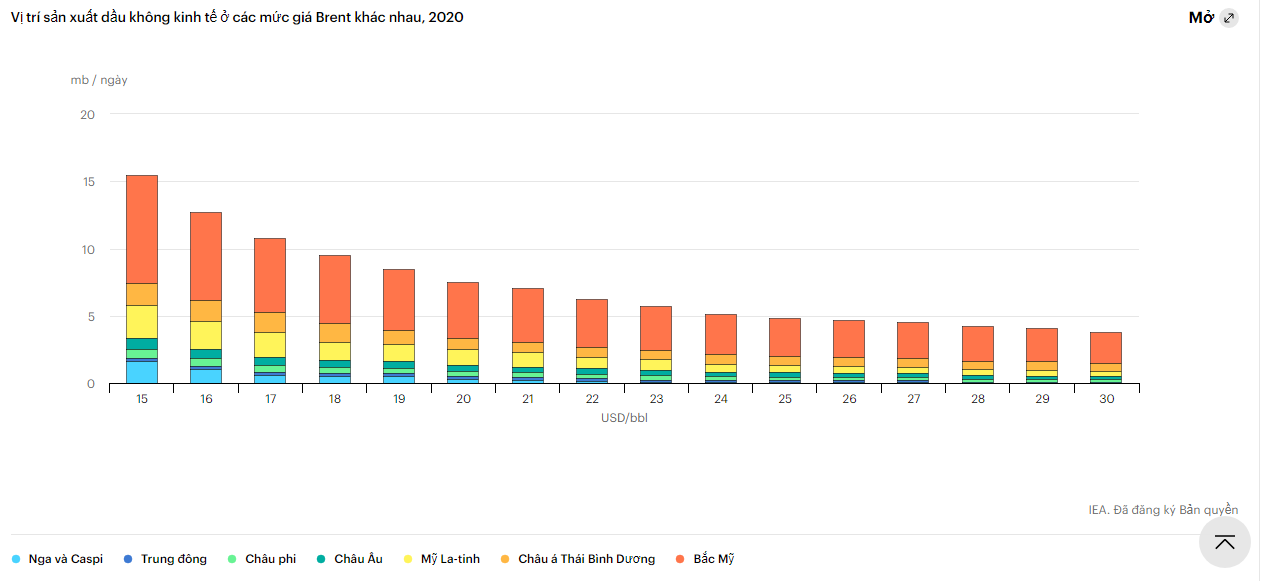This screenshot has width=1265, height=581.
Task: Select the Bắc Mỹ segment at 15 USD/bbl
Action: pos(142,229)
